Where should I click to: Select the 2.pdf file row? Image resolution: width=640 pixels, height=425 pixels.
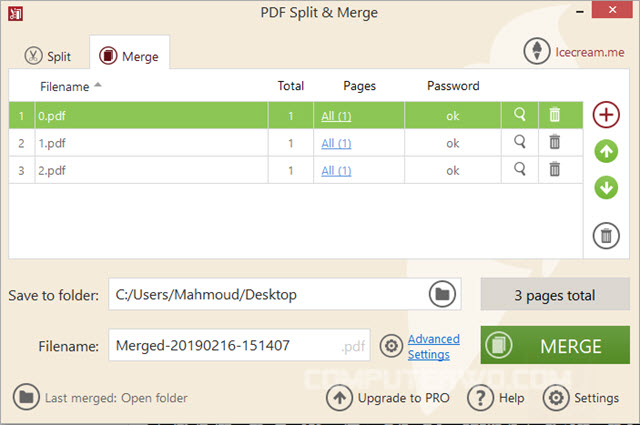coord(296,170)
